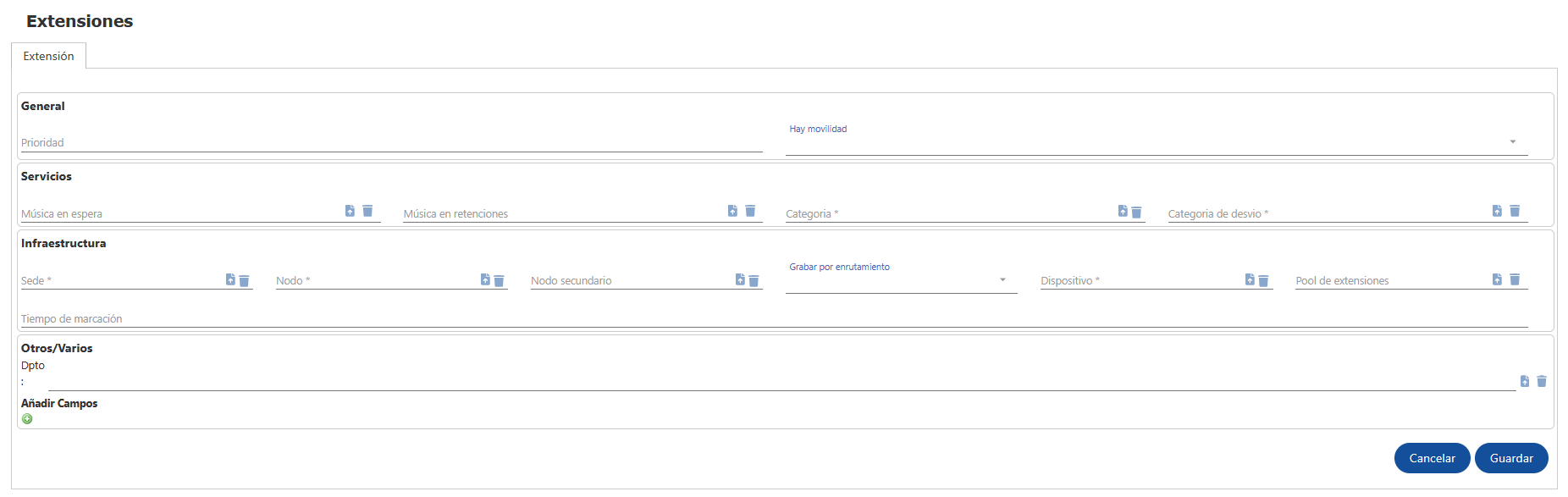Click the select icon for the Dpto field
1568x497 pixels.
coord(1525,381)
